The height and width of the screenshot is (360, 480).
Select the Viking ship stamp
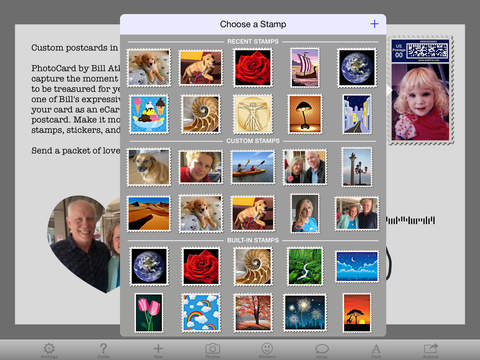click(305, 68)
